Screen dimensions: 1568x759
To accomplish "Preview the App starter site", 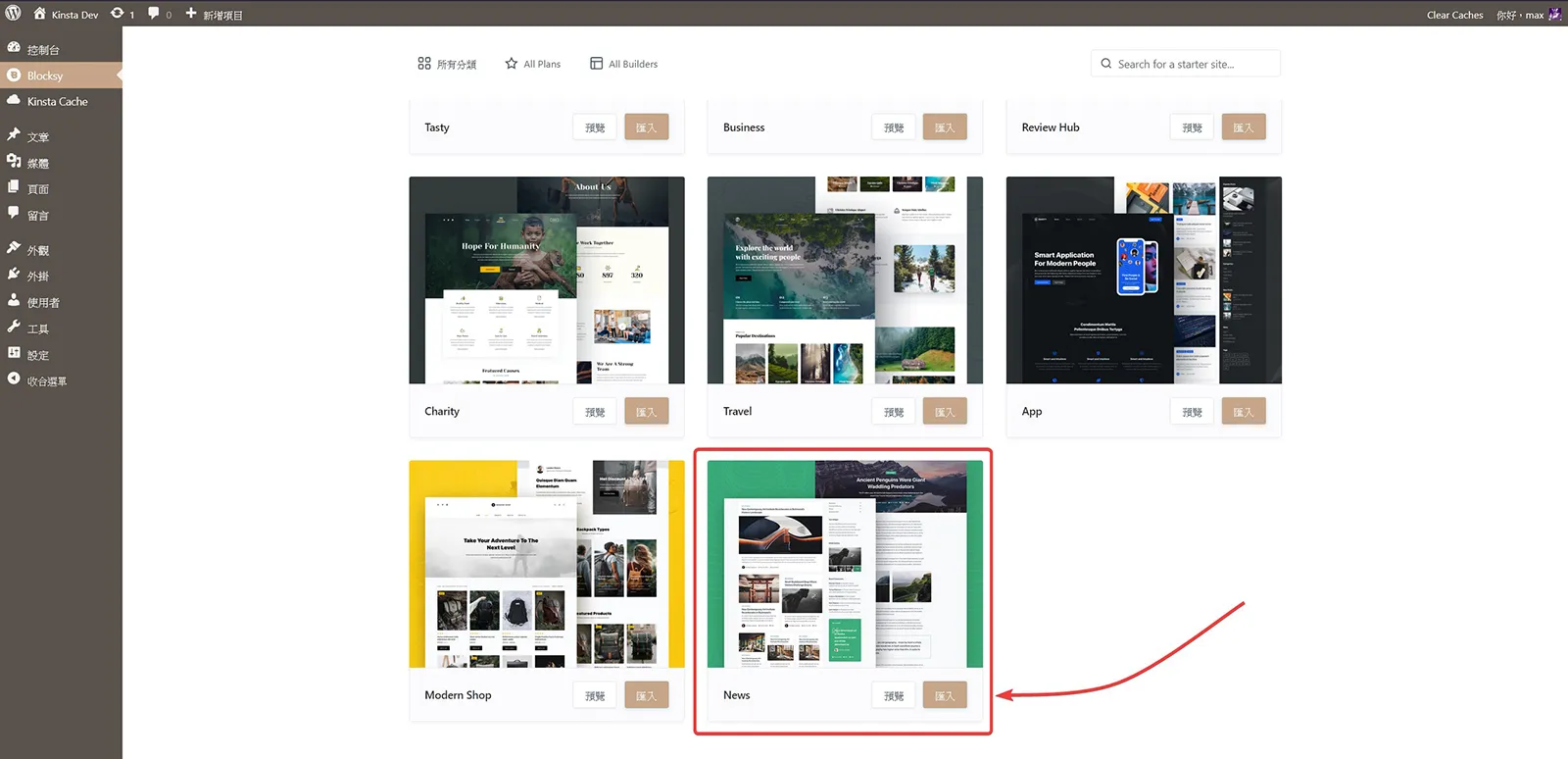I will click(x=1193, y=412).
